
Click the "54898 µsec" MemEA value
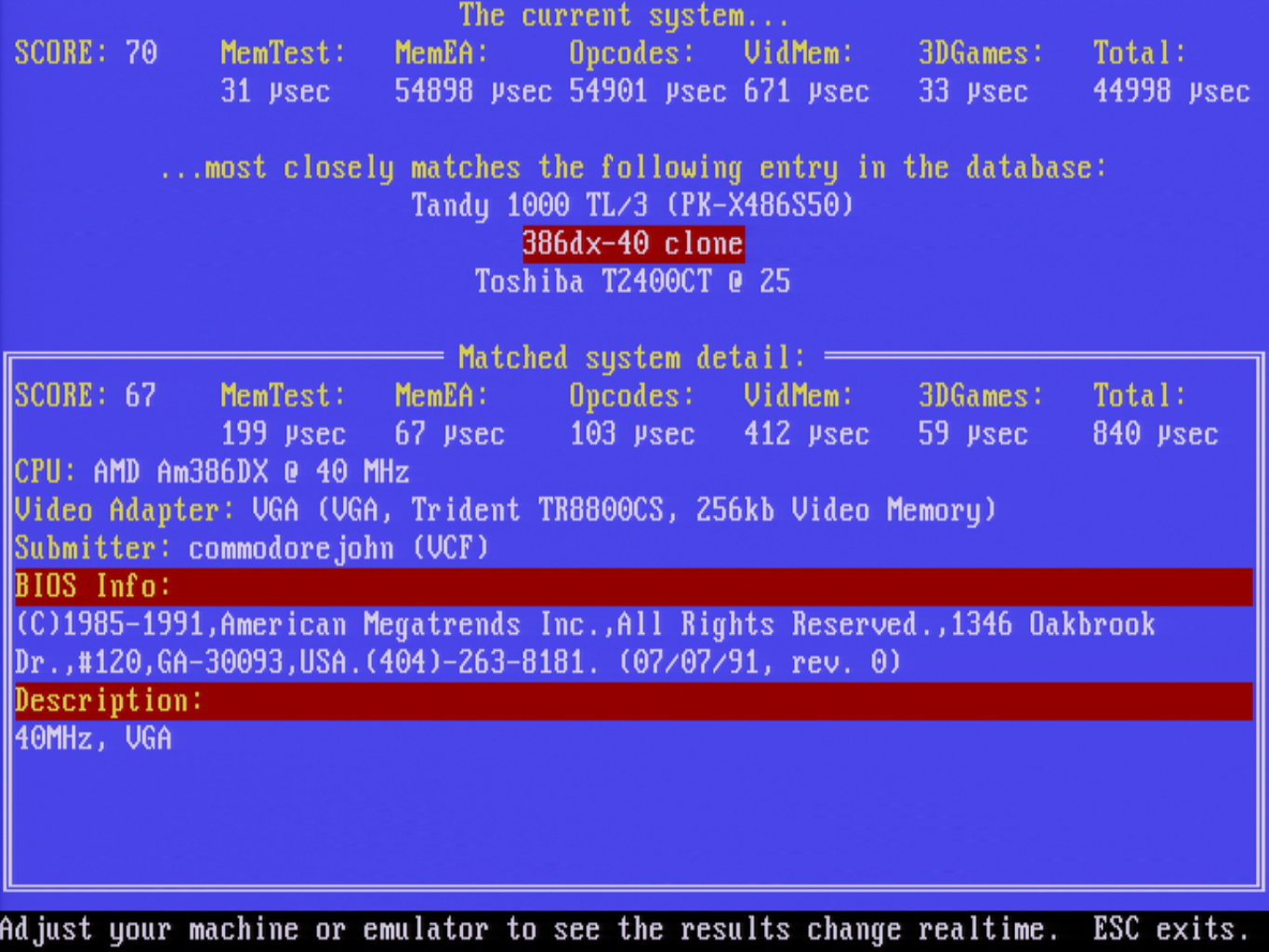[473, 91]
